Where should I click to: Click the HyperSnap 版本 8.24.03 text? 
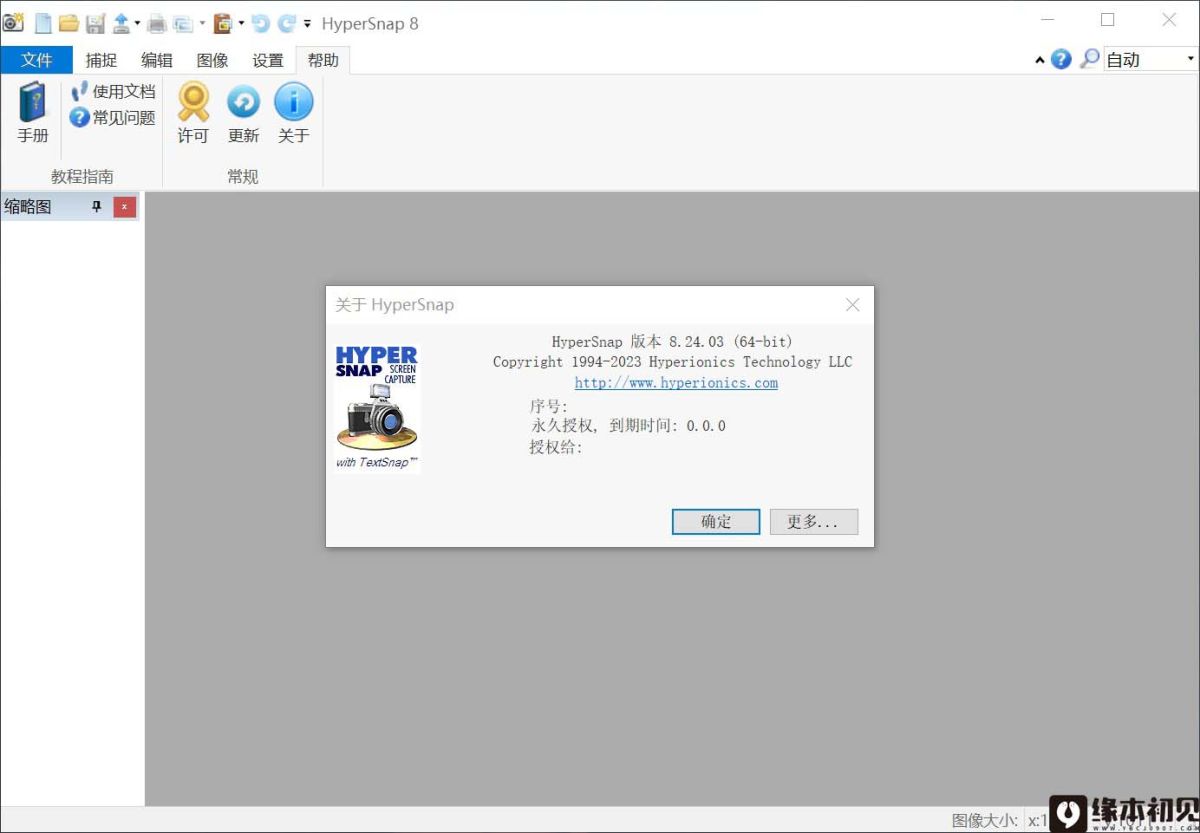672,342
